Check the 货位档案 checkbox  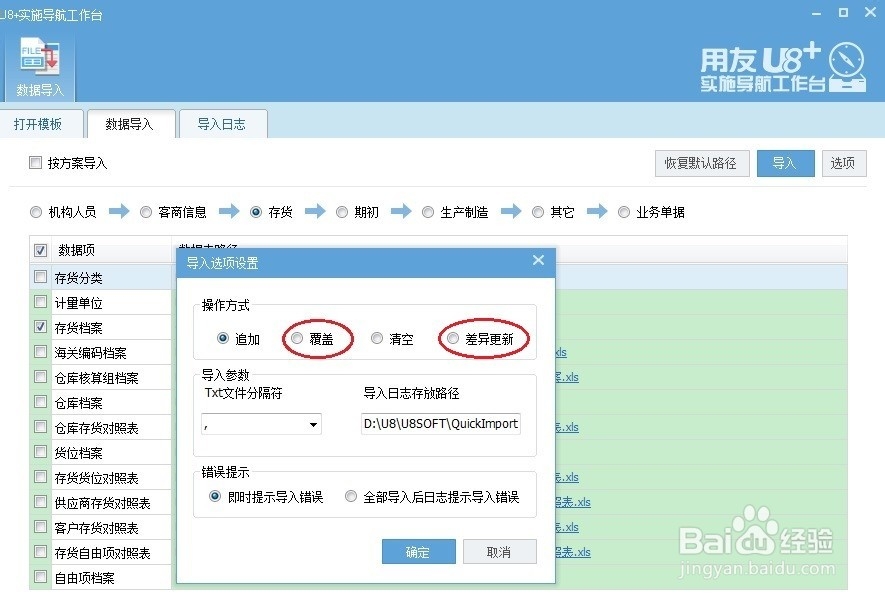[41, 452]
